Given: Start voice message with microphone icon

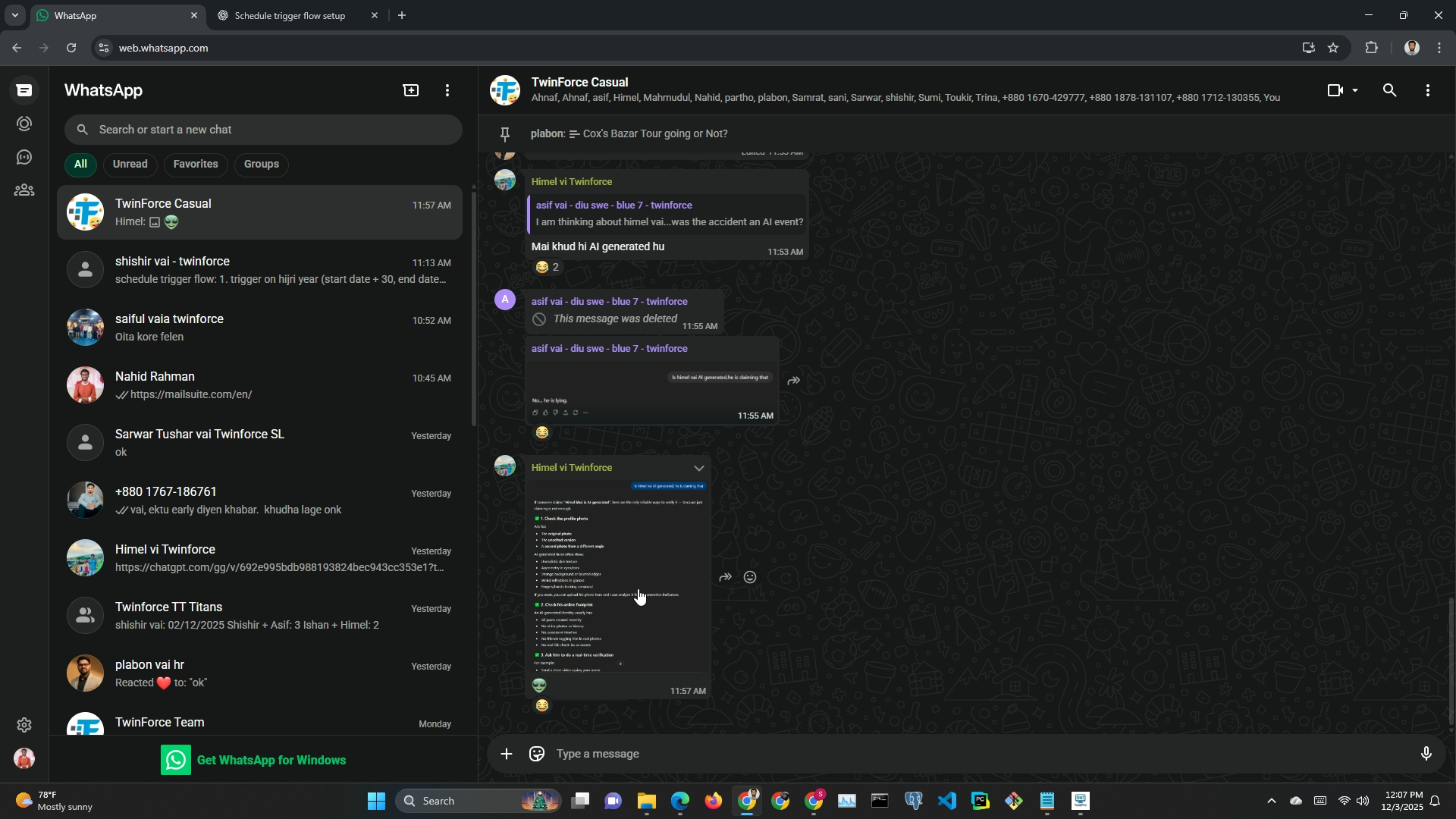Looking at the screenshot, I should point(1426,754).
